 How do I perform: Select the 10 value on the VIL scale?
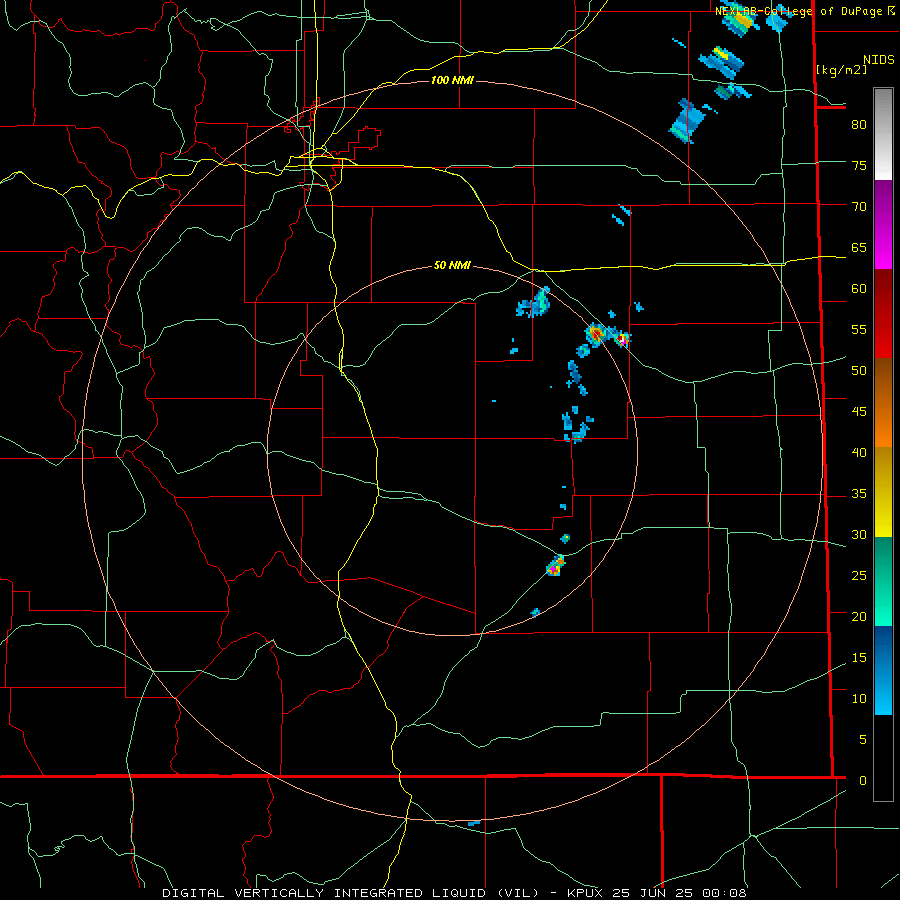tap(859, 699)
